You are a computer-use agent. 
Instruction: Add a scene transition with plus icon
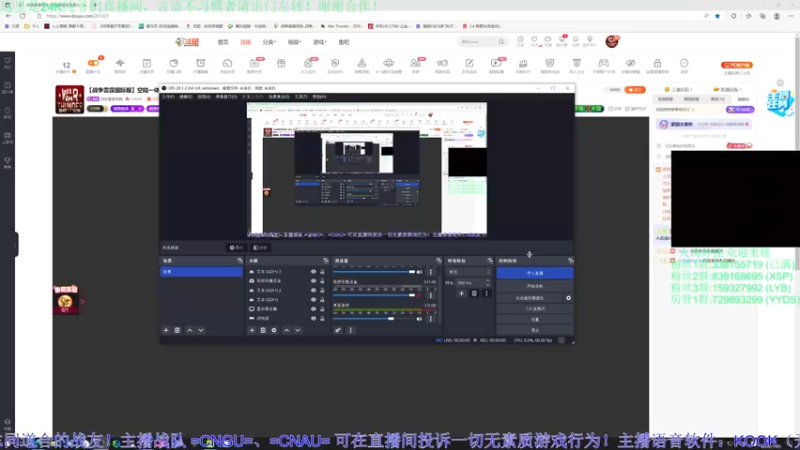tap(461, 293)
